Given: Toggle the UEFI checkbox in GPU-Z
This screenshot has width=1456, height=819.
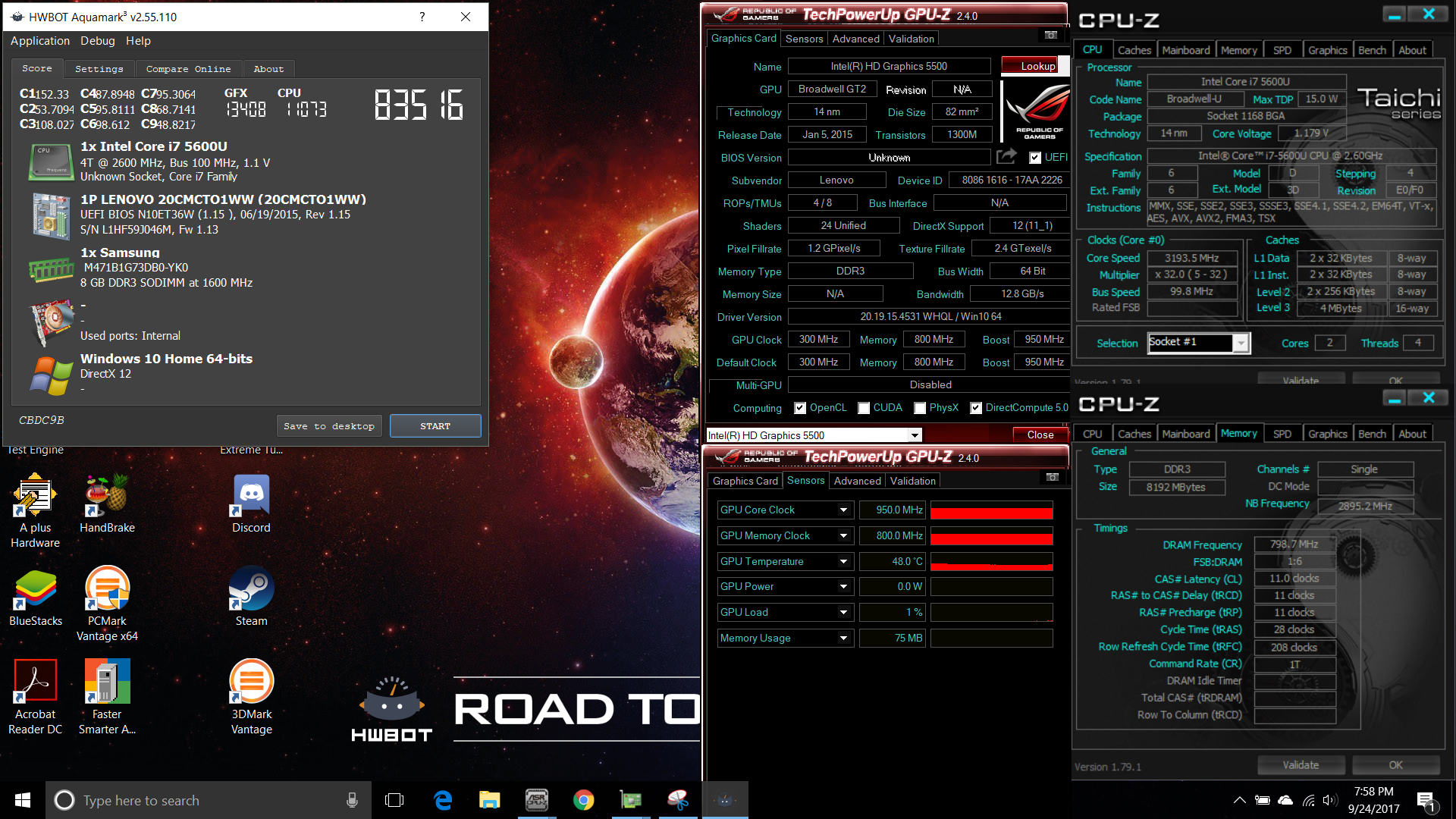Looking at the screenshot, I should pos(1035,158).
